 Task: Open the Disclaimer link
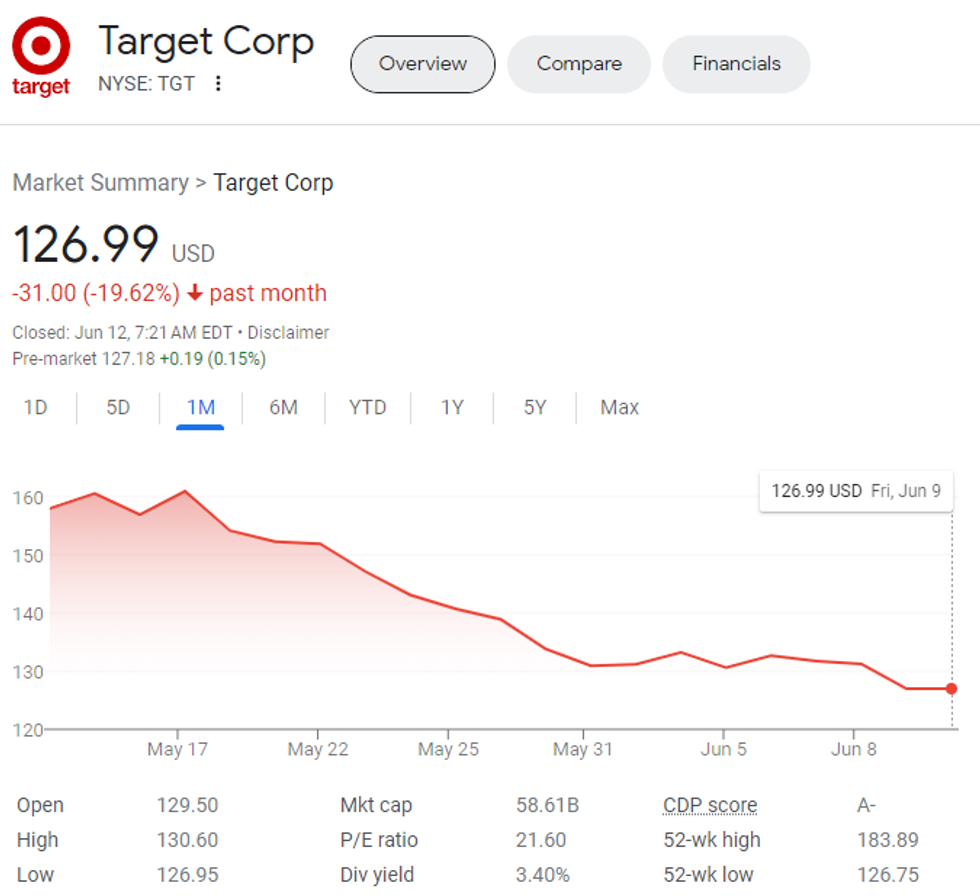tap(288, 333)
